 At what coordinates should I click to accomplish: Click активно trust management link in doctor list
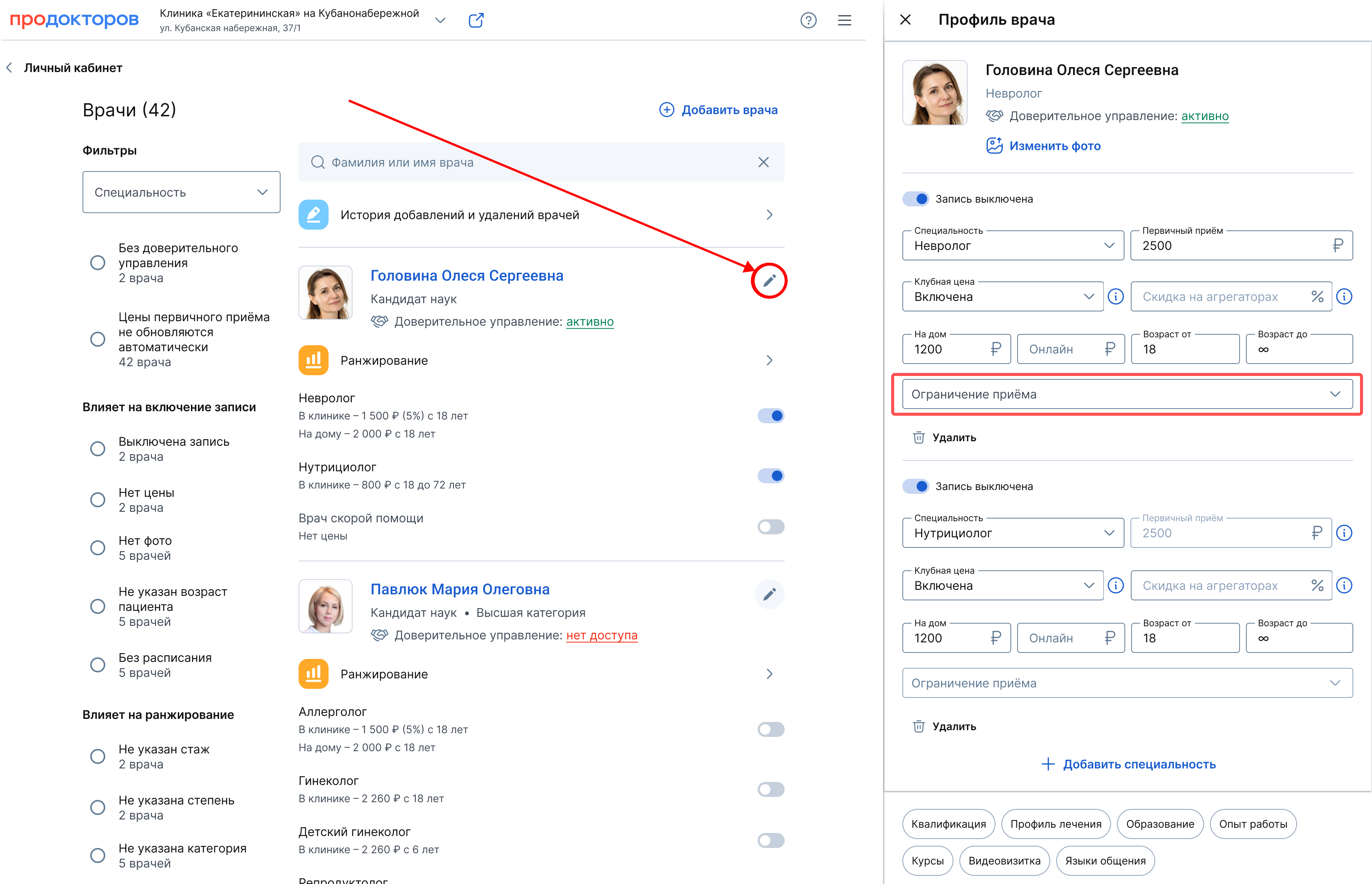(590, 322)
